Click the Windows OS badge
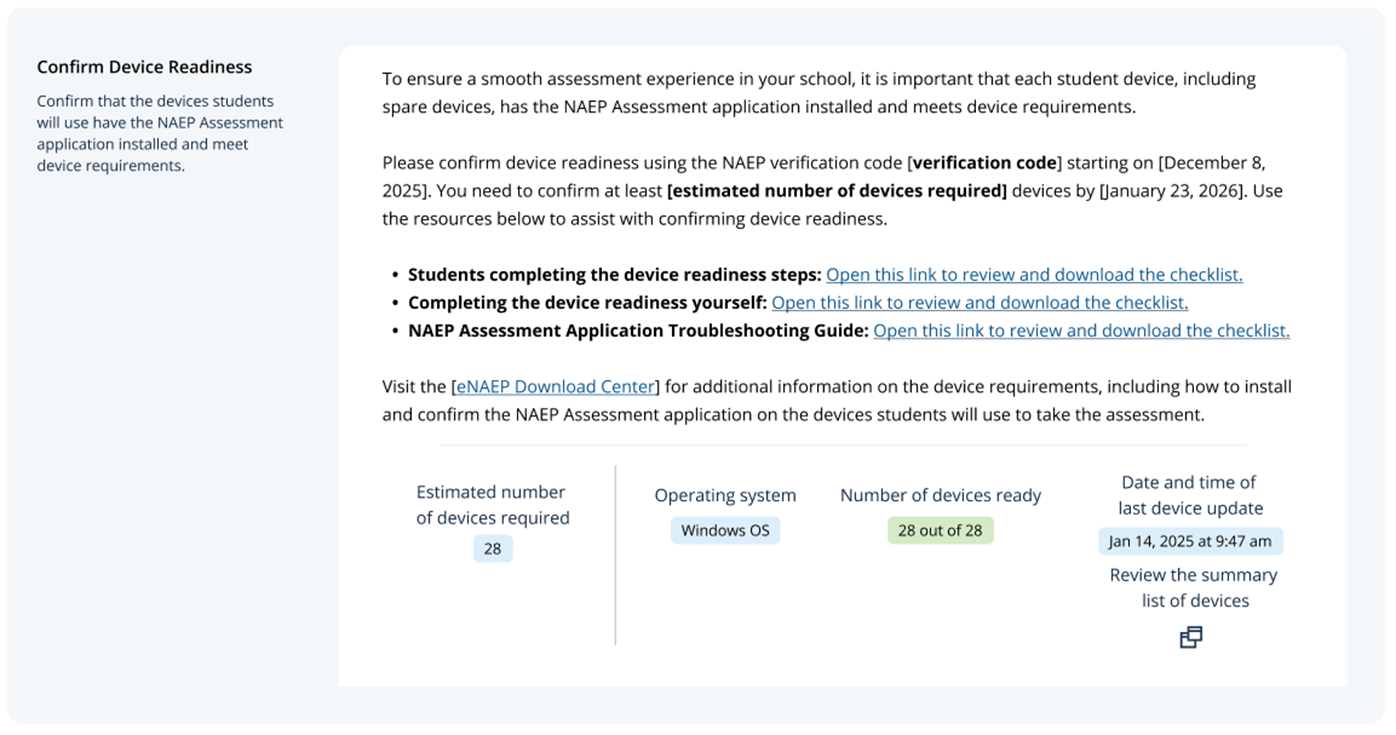The height and width of the screenshot is (735, 1396). point(725,531)
